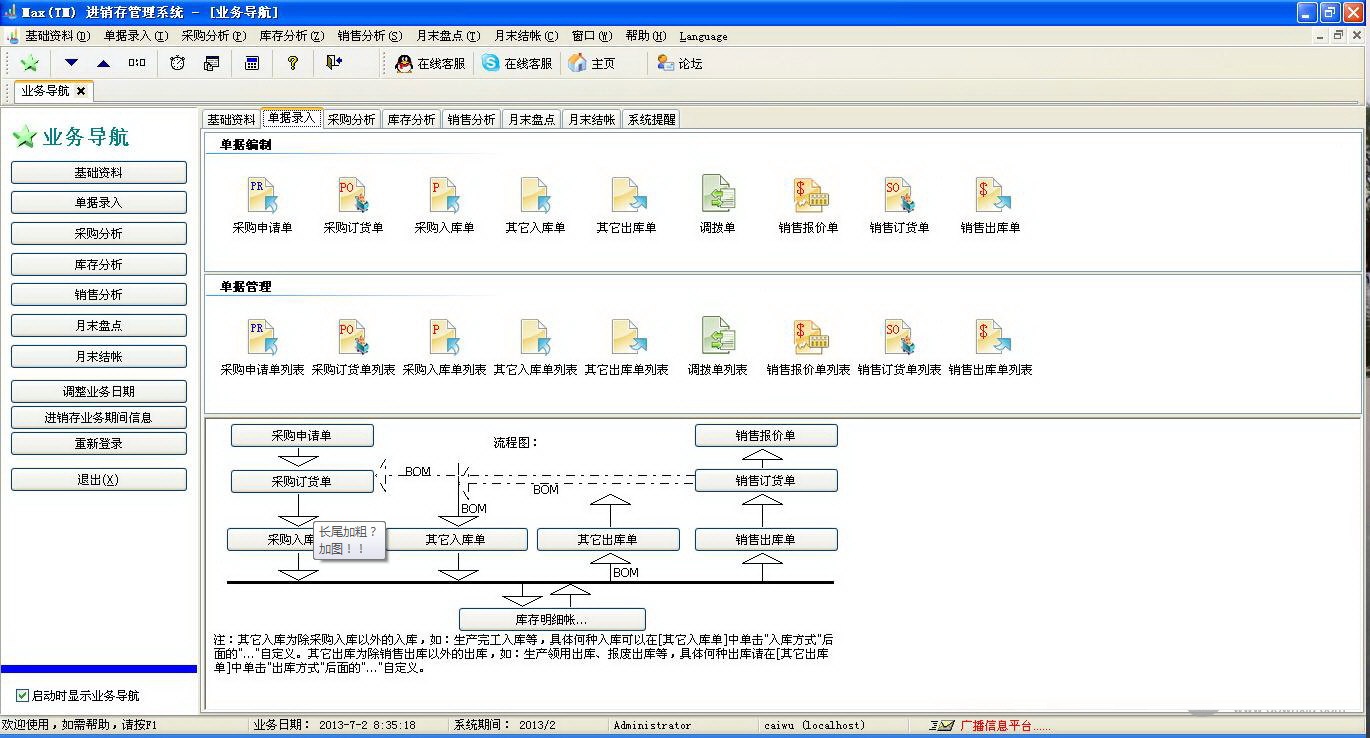The height and width of the screenshot is (738, 1370).
Task: Open the 销售报价单列表 icon
Action: point(809,337)
